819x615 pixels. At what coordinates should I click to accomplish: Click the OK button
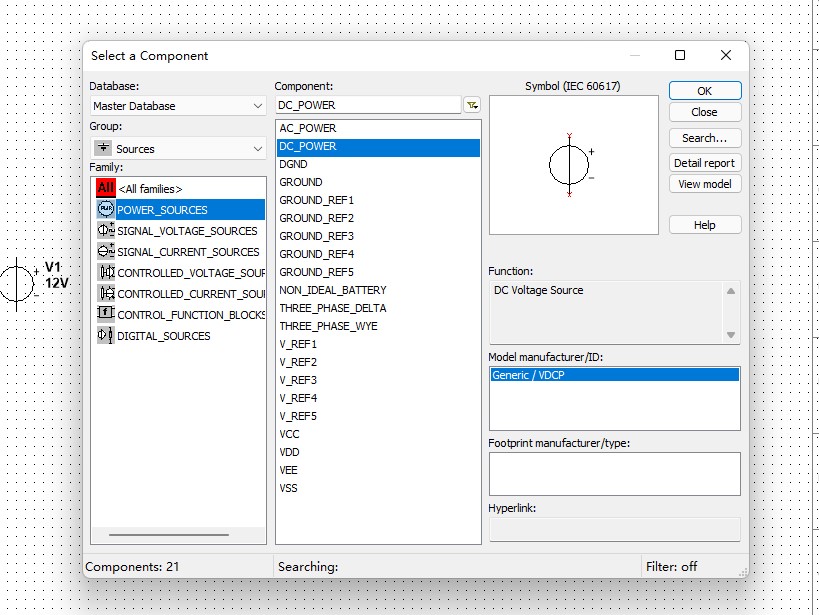705,90
